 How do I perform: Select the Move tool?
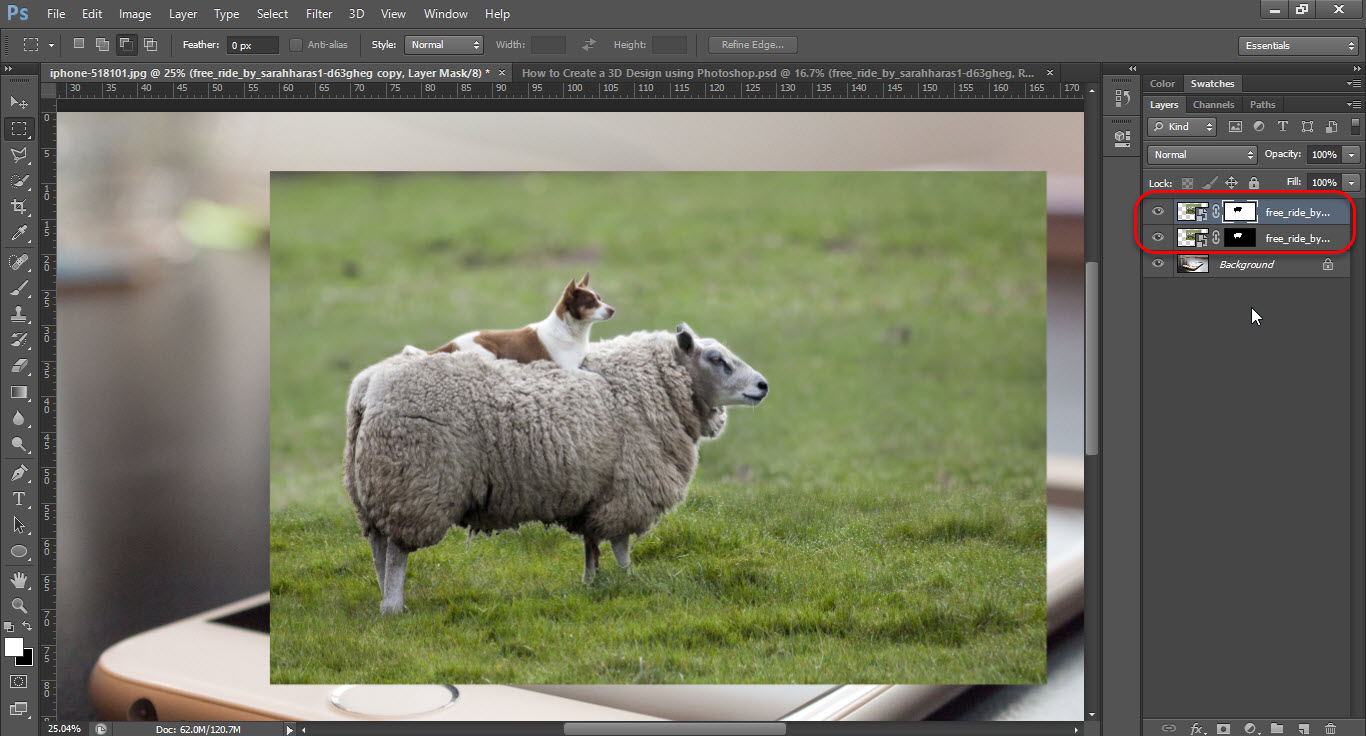[x=19, y=103]
